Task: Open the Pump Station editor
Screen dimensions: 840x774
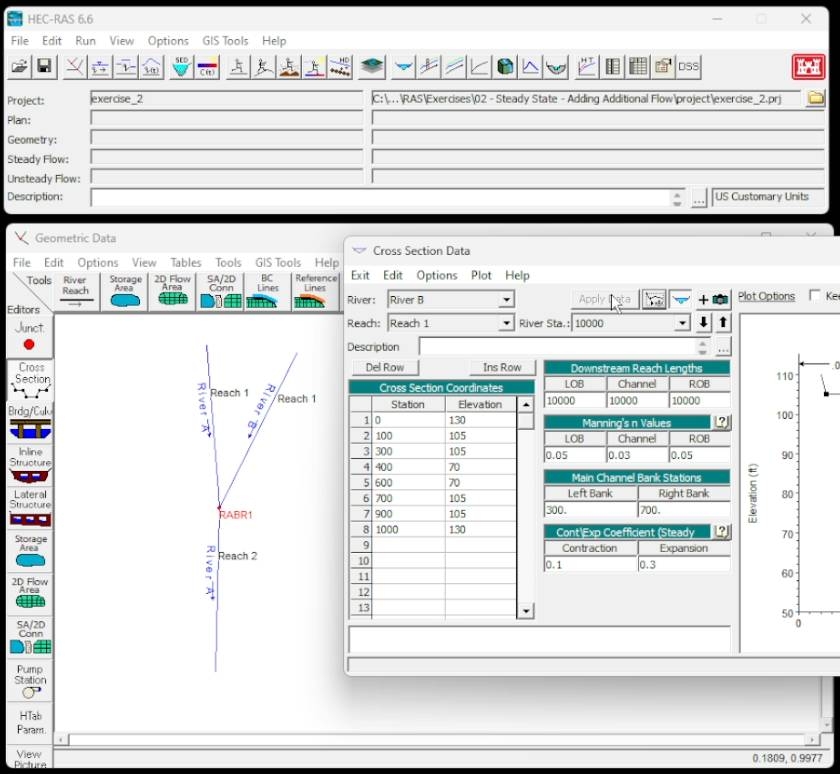Action: [30, 680]
